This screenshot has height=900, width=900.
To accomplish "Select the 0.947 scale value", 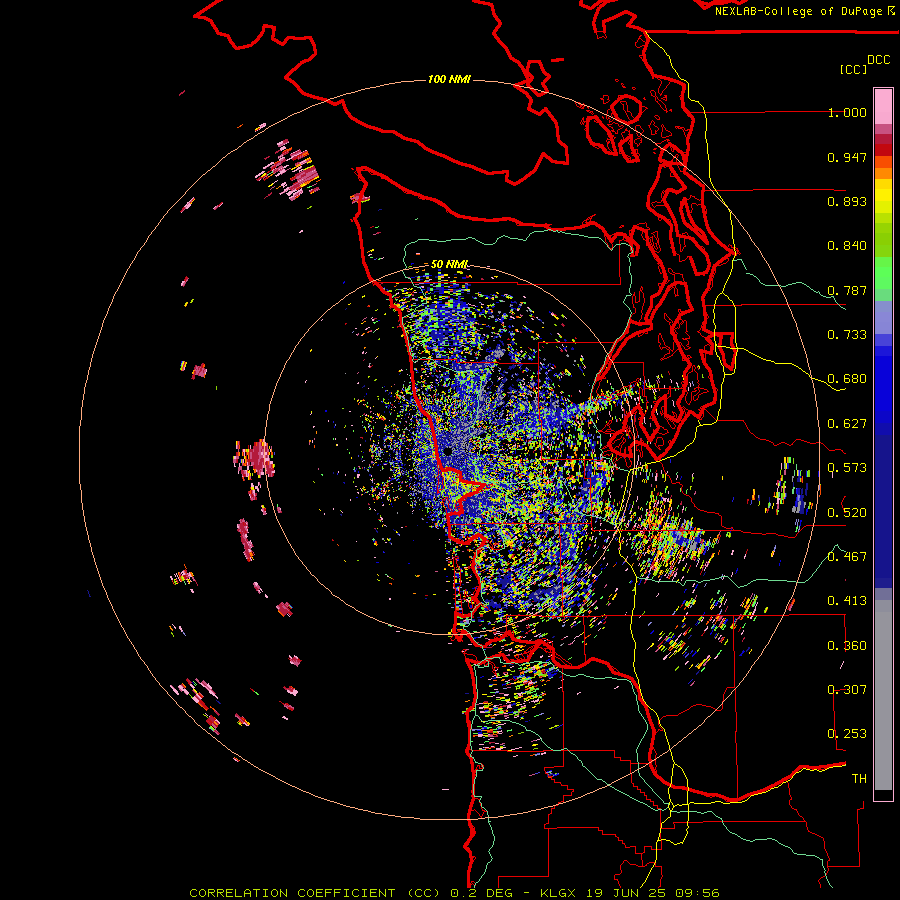I will click(x=847, y=157).
